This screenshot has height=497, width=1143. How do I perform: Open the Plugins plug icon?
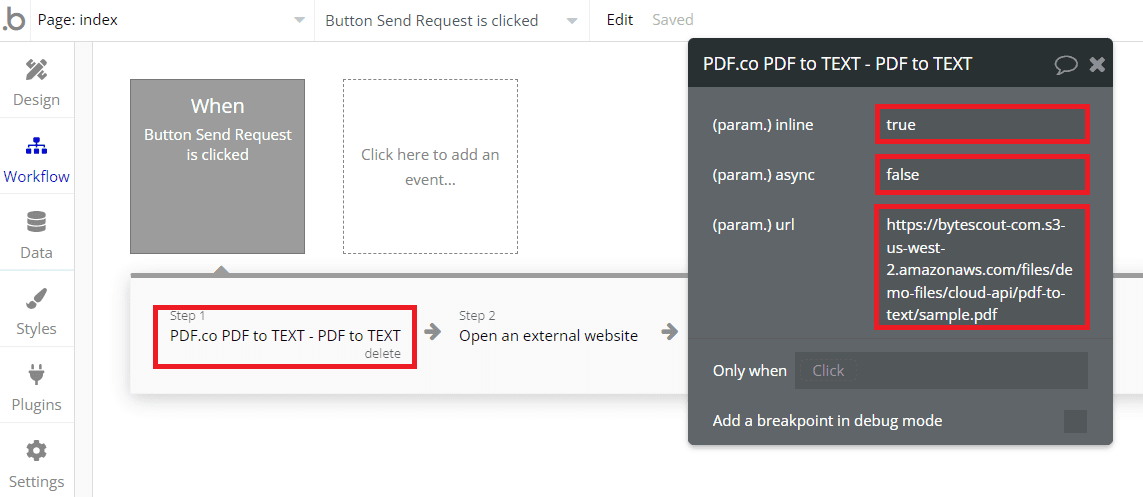(x=36, y=375)
